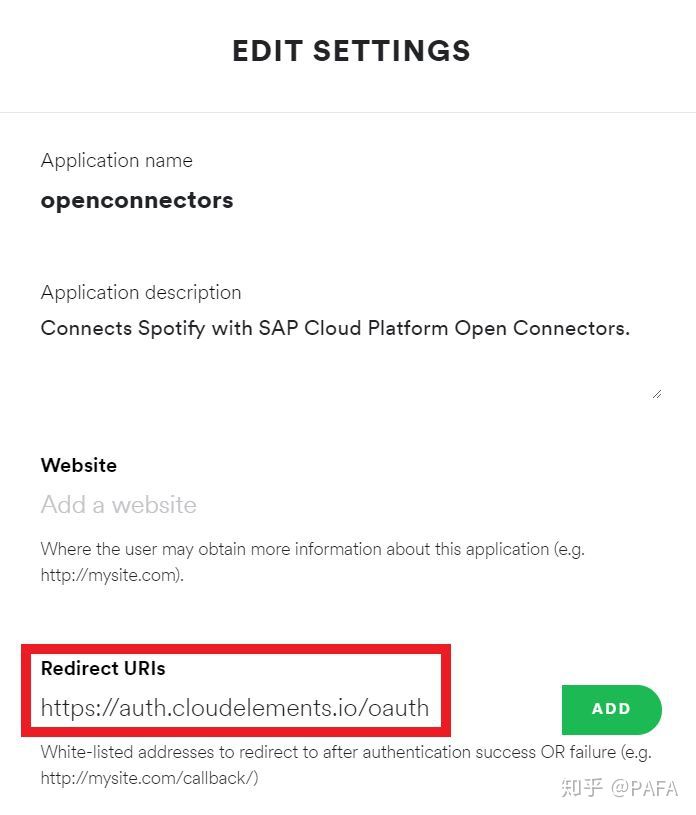Viewport: 696px width, 815px height.
Task: Click the EDIT SETTINGS heading
Action: pyautogui.click(x=351, y=51)
